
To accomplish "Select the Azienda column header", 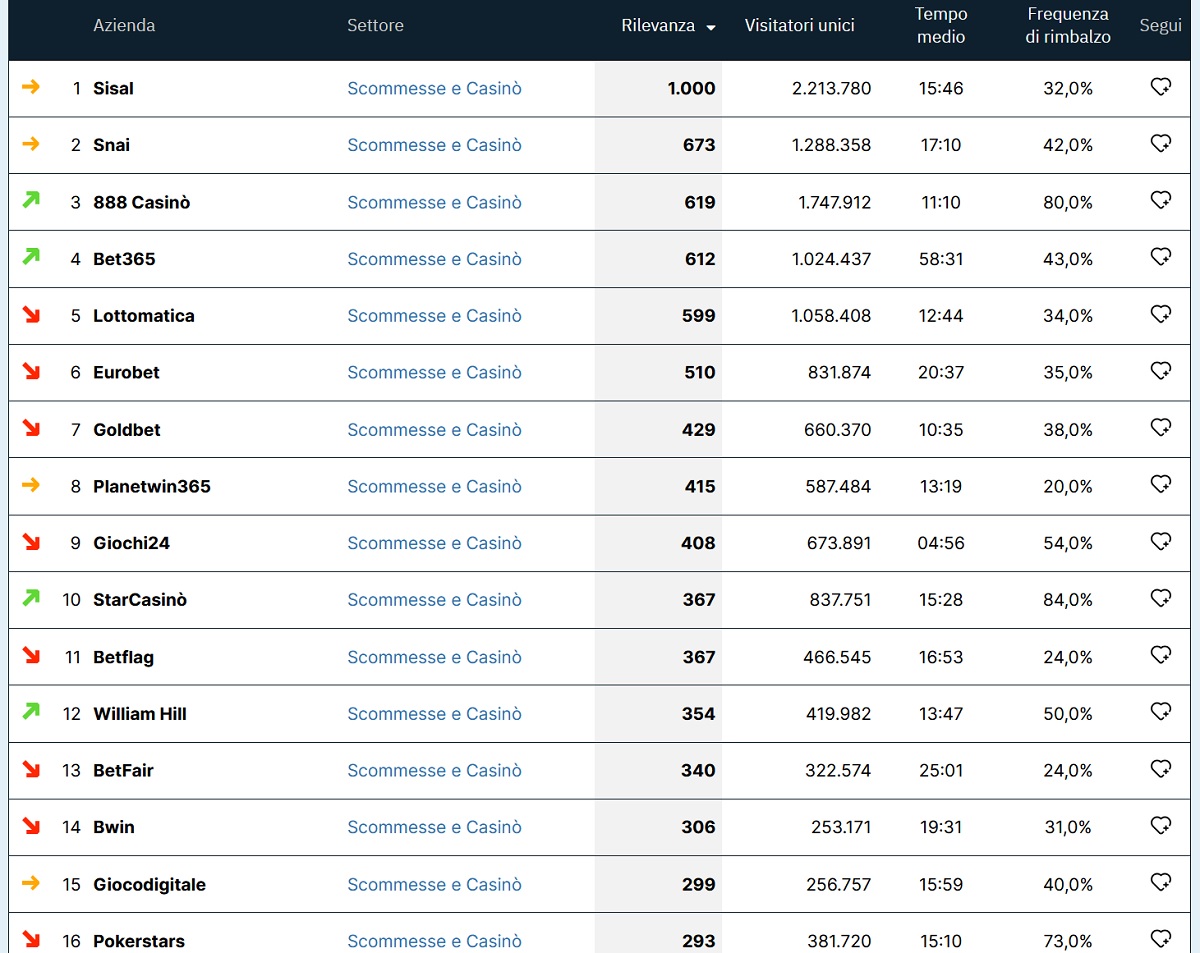I will [x=124, y=26].
